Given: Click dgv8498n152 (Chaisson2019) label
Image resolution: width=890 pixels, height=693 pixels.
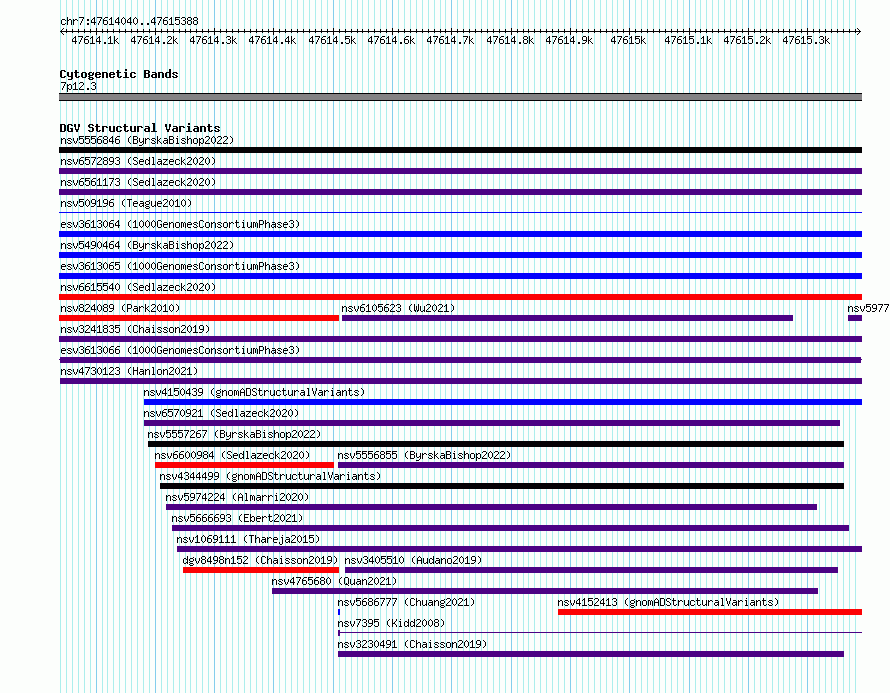Looking at the screenshot, I should coord(260,560).
